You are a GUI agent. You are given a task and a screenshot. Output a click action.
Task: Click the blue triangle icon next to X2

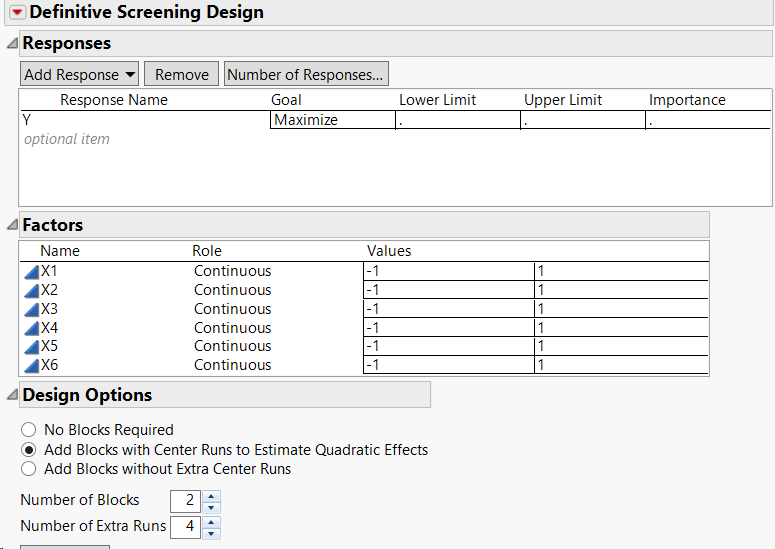click(x=31, y=290)
